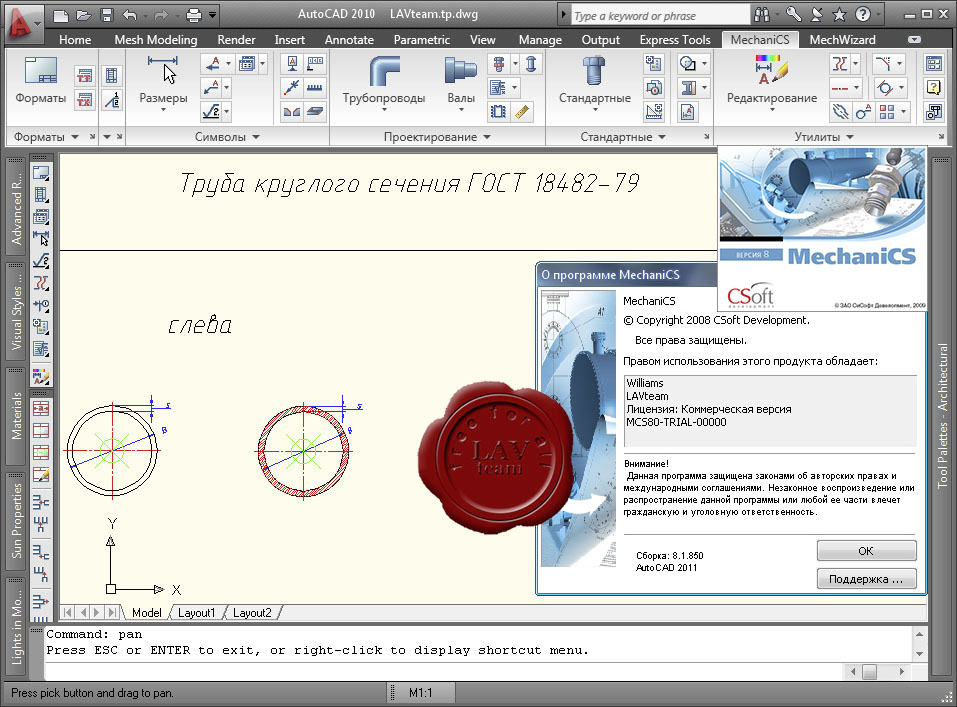Viewport: 957px width, 707px height.
Task: Switch to the Express Tools ribbon tab
Action: [675, 40]
